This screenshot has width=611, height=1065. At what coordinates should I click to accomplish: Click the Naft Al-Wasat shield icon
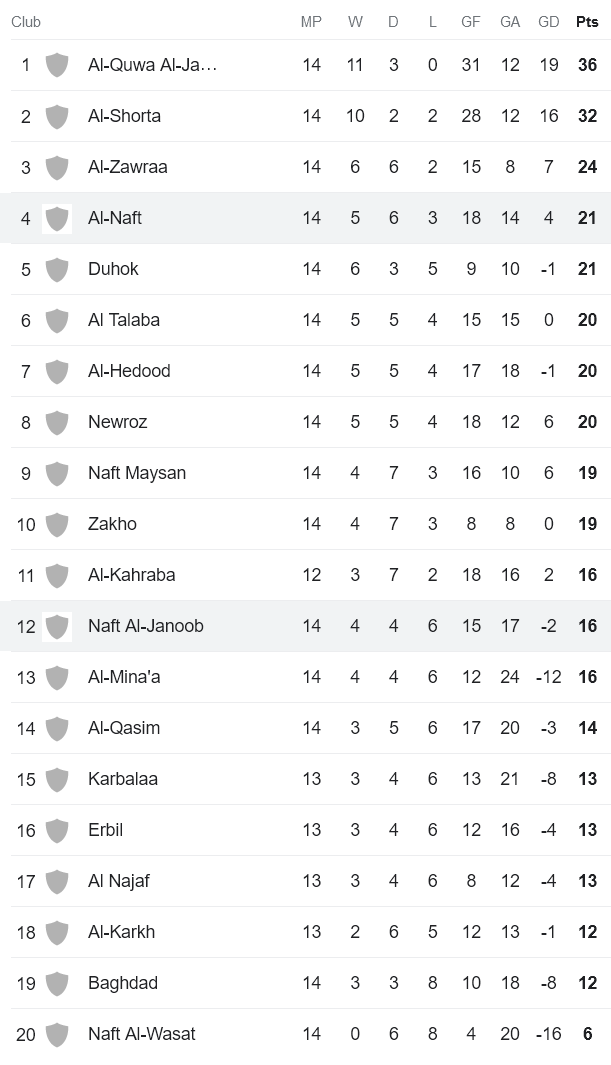coord(57,1034)
